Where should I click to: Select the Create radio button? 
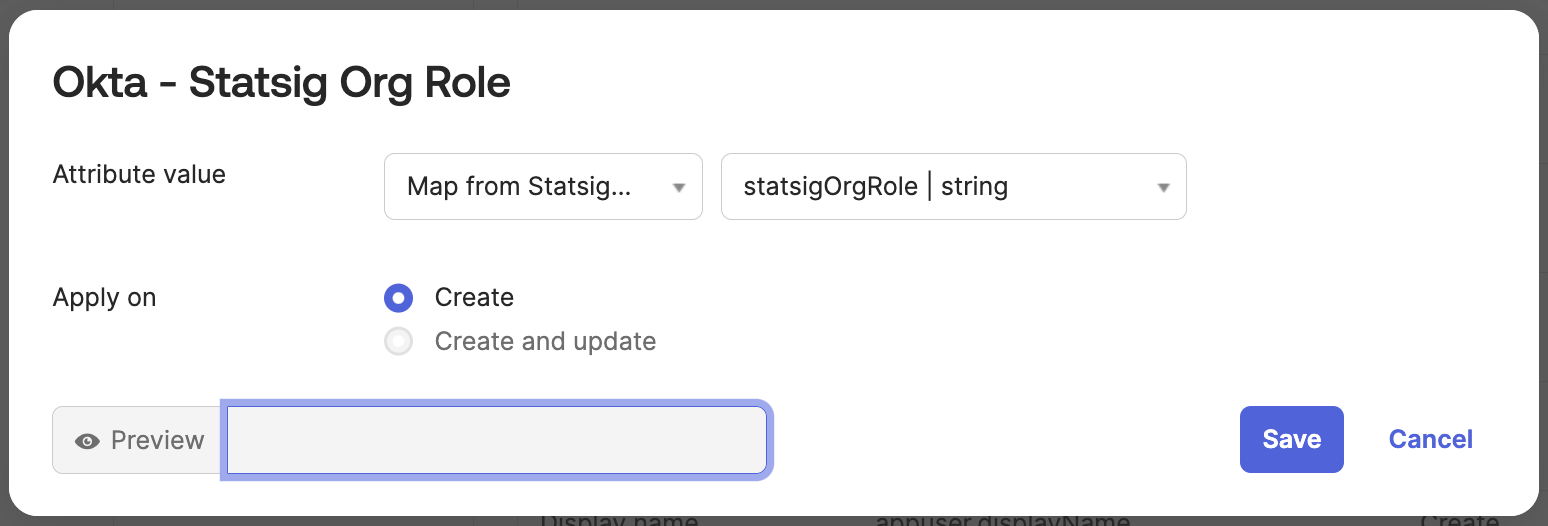pos(398,298)
